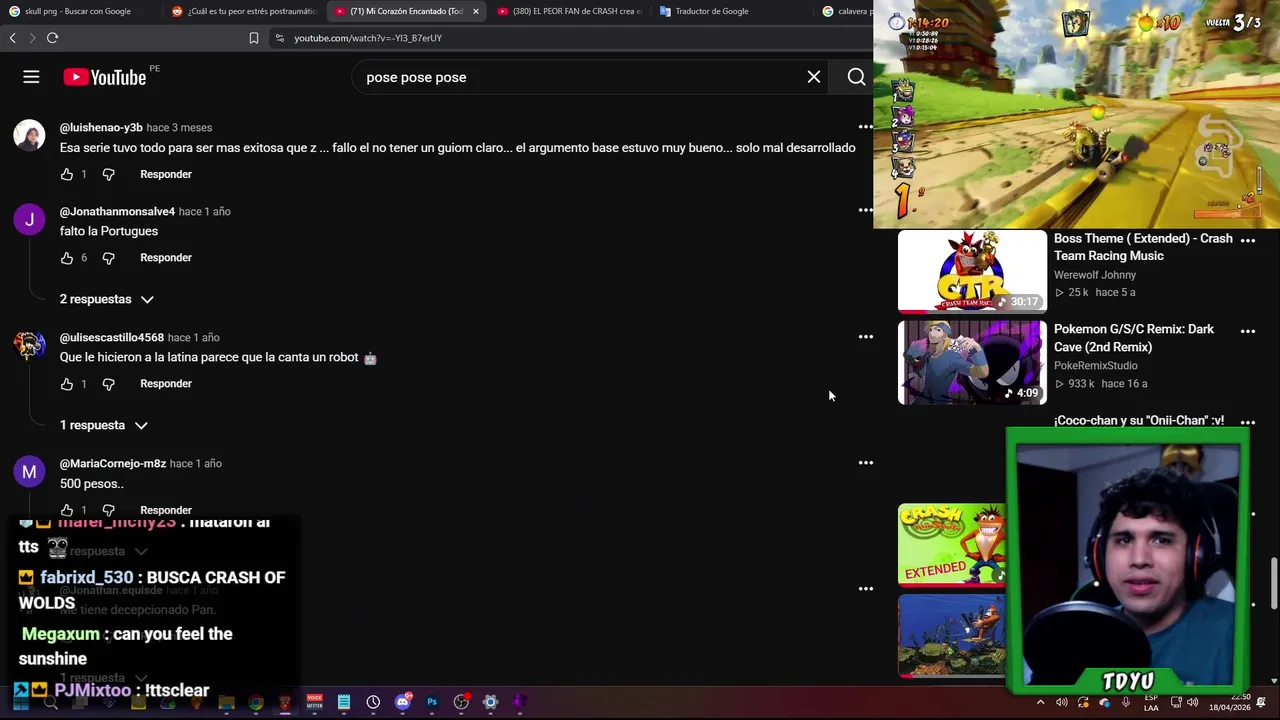
Task: Open Brave browser from the taskbar
Action: pyautogui.click(x=285, y=703)
